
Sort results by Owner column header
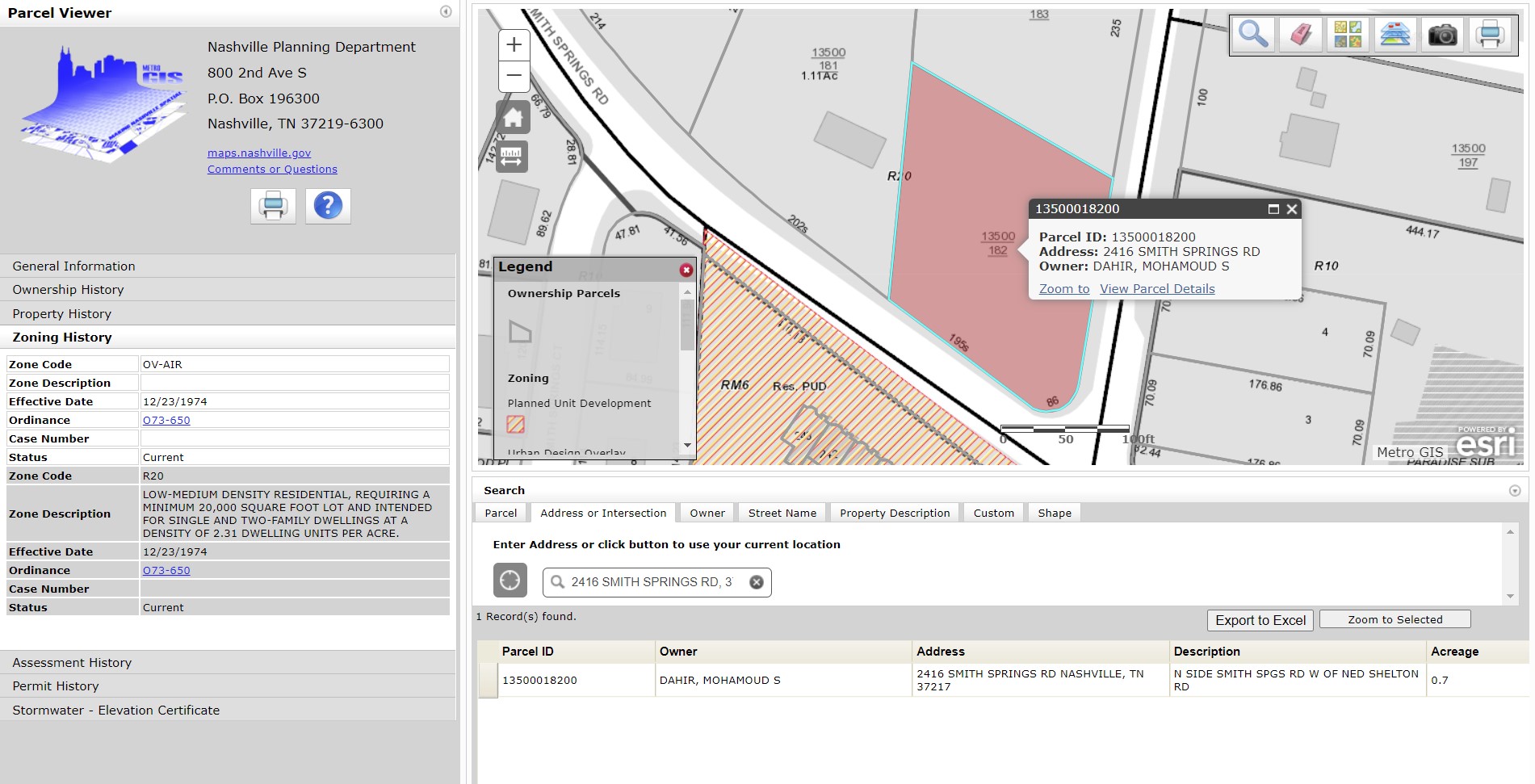pos(783,652)
